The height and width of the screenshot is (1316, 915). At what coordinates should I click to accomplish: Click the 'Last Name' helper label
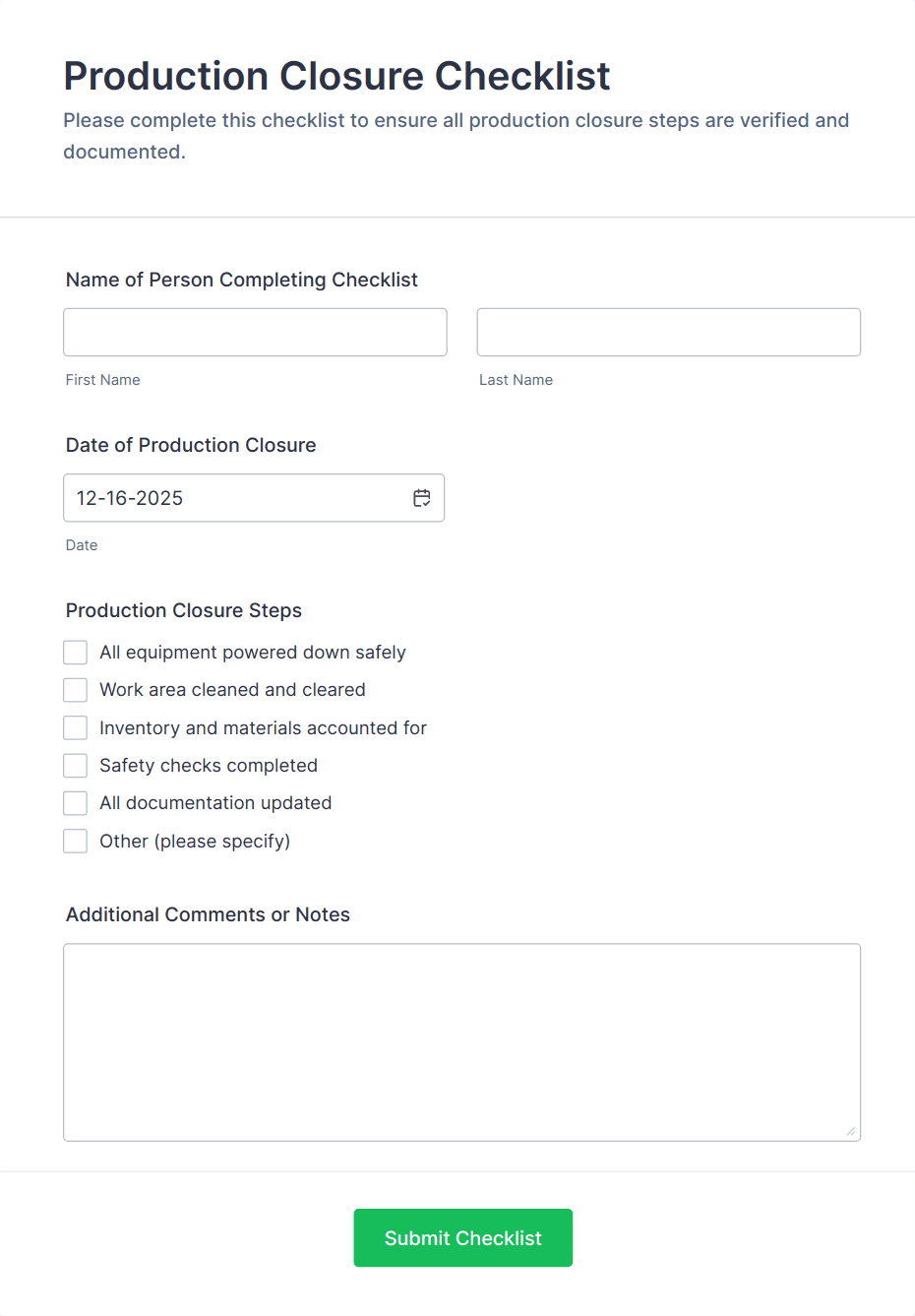point(516,380)
